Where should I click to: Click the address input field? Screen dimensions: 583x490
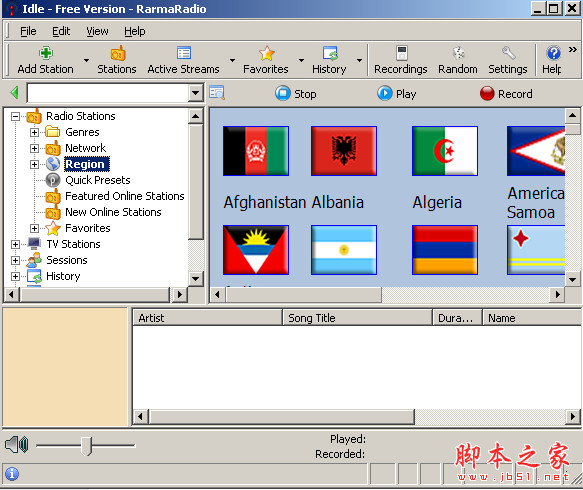(x=108, y=93)
